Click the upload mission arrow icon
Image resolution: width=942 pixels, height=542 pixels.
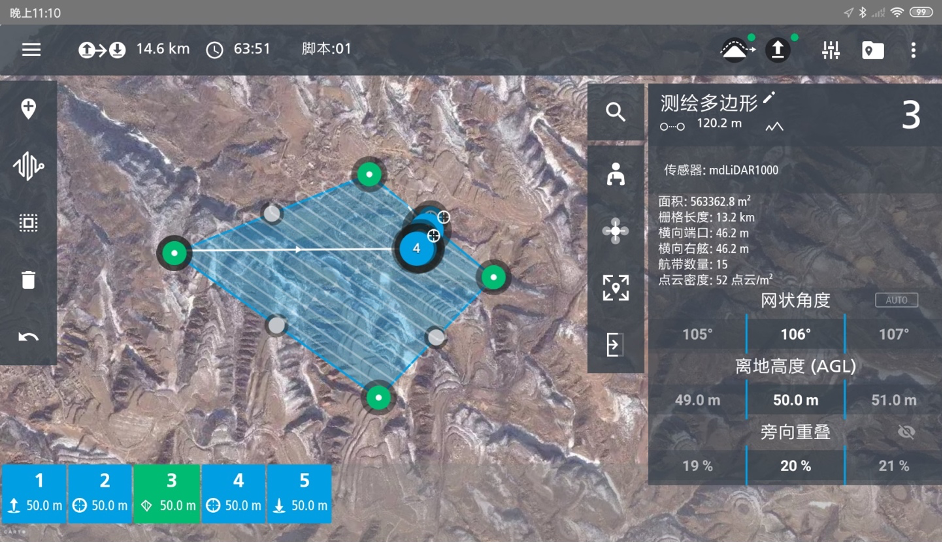778,50
